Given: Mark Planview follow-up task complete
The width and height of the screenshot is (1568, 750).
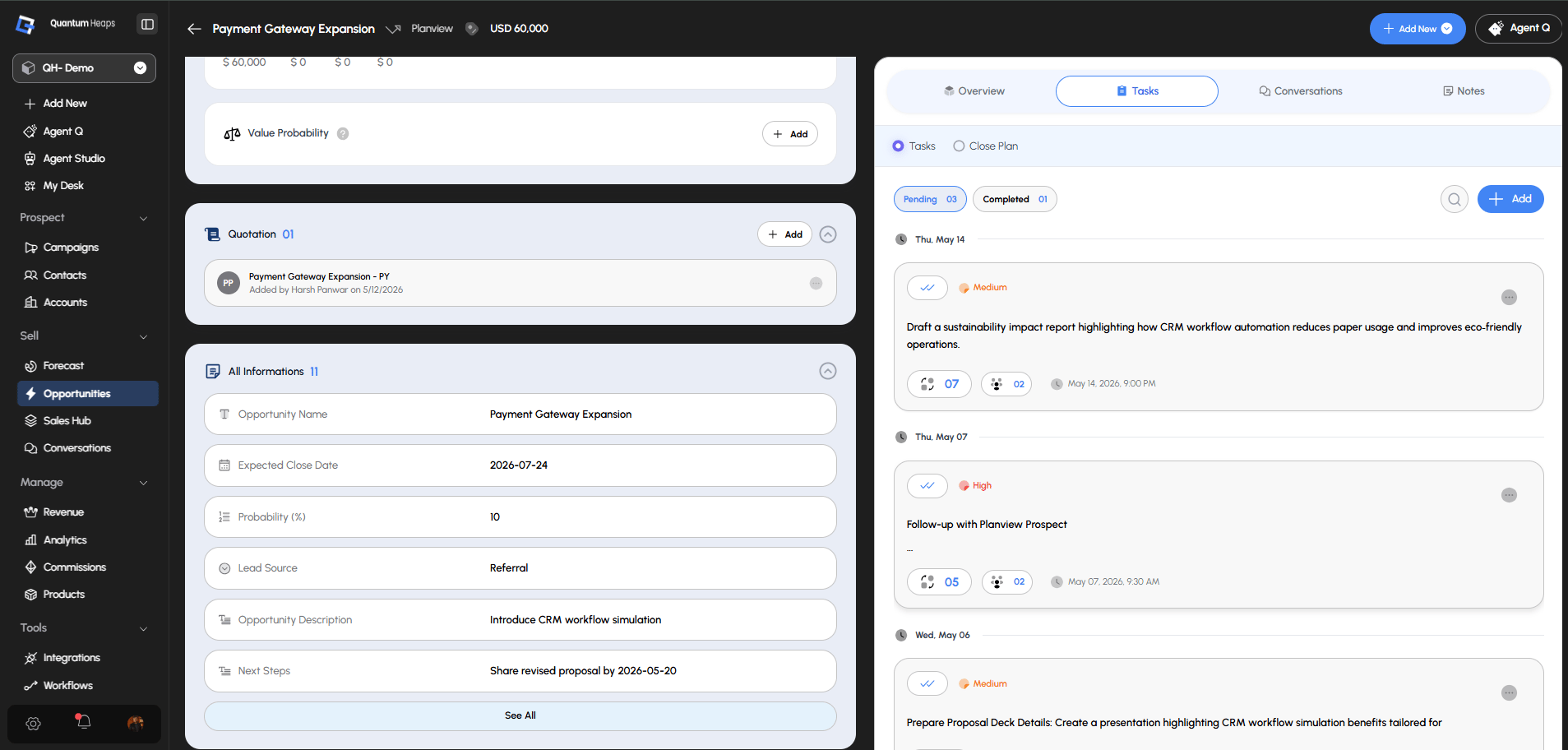Looking at the screenshot, I should click(927, 486).
